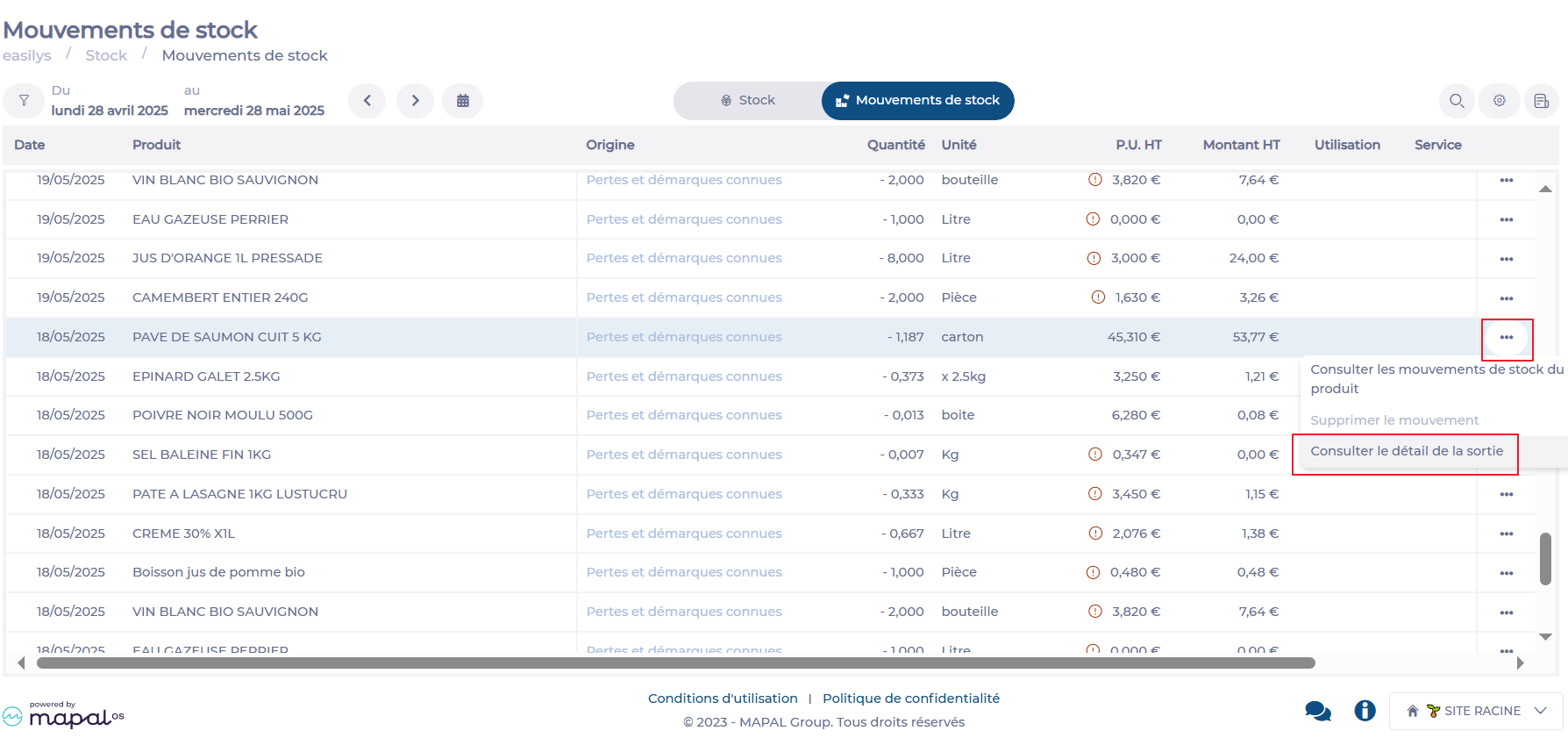Viewport: 1568px width, 745px height.
Task: Open row menu for Boisson jus de pomme
Action: (1507, 573)
